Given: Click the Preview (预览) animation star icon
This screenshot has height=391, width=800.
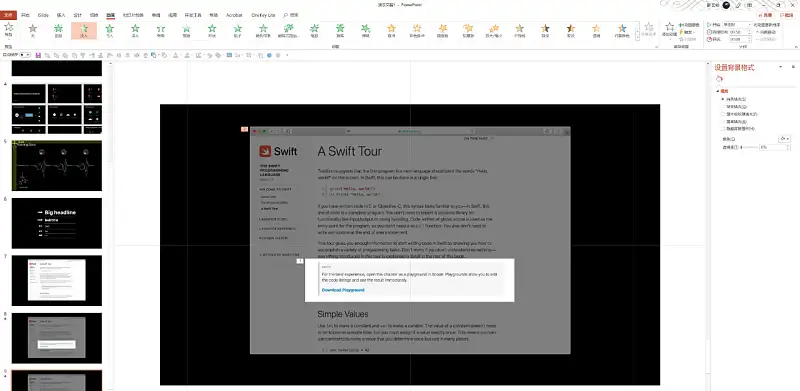Looking at the screenshot, I should (8, 30).
